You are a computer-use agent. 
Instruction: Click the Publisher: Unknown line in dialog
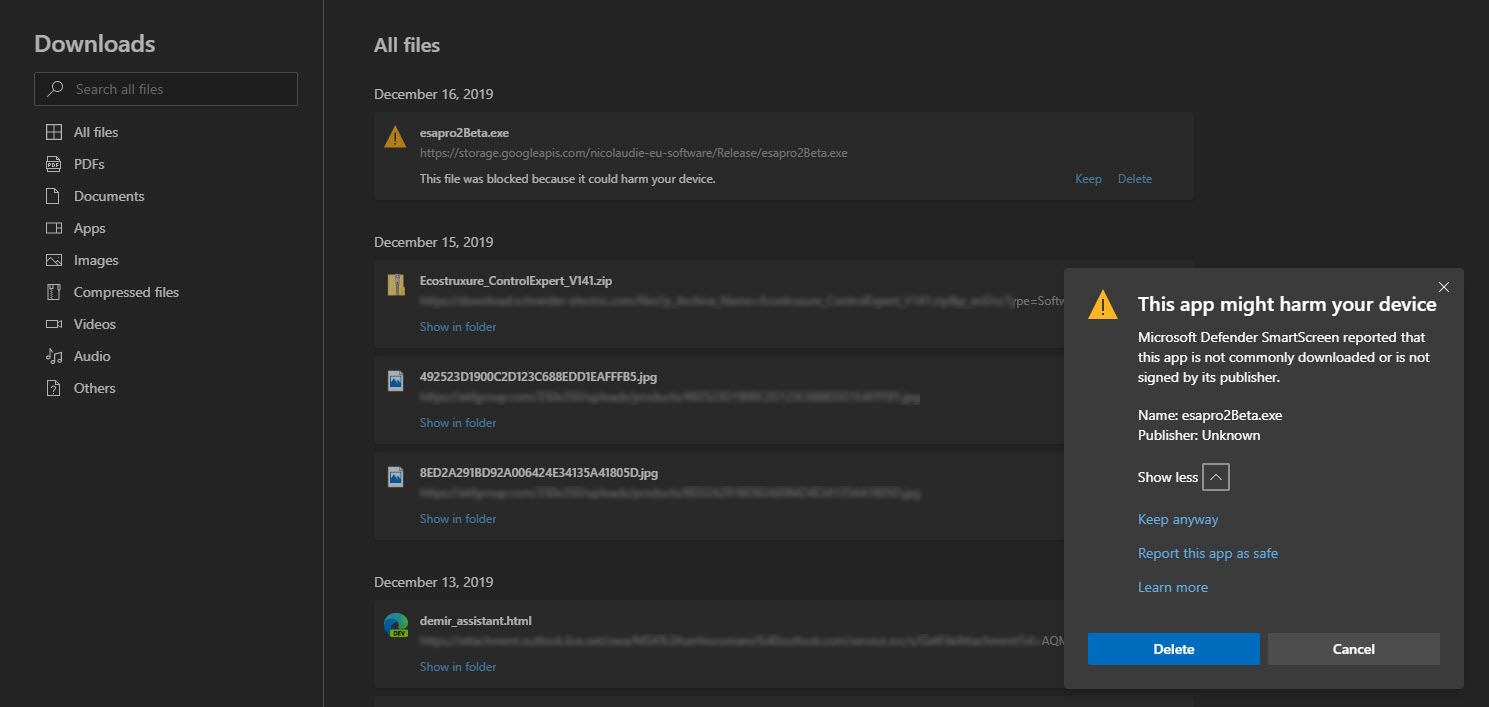[1199, 435]
